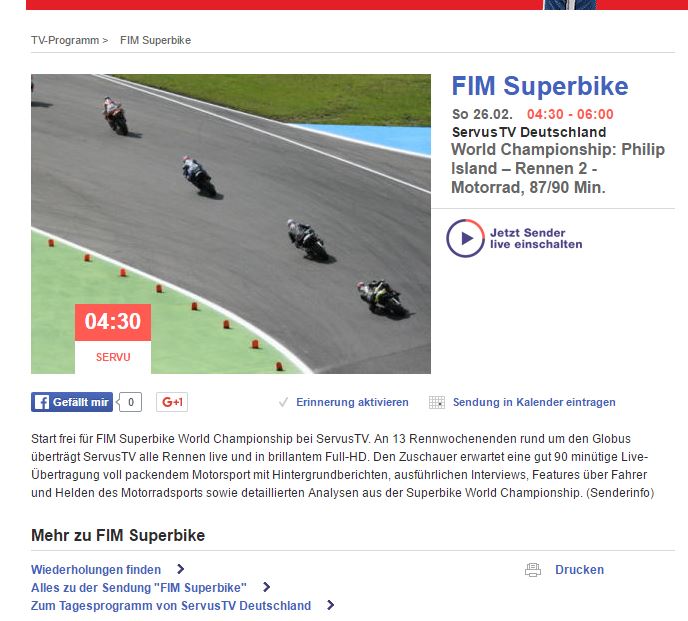Click chevron after 'Alles zu der Sendung'
The image size is (688, 621).
click(x=267, y=588)
